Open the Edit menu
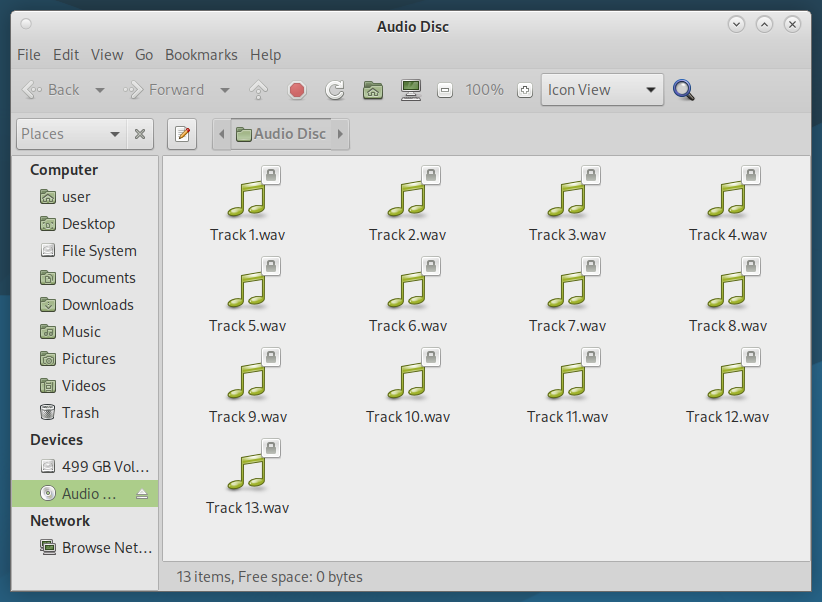The height and width of the screenshot is (602, 822). 66,55
